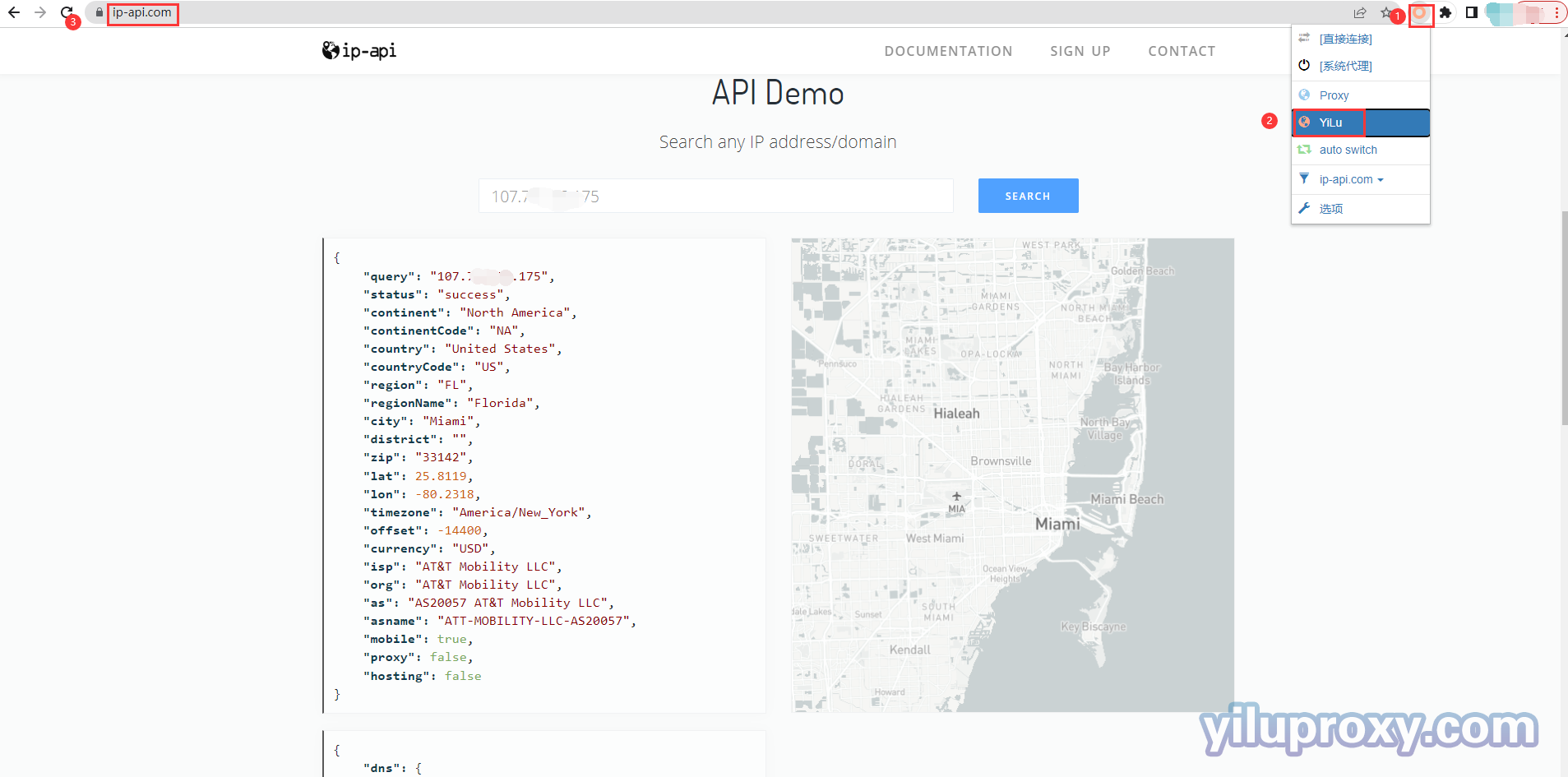Toggle the browser side panel icon
Image resolution: width=1568 pixels, height=777 pixels.
(1472, 12)
